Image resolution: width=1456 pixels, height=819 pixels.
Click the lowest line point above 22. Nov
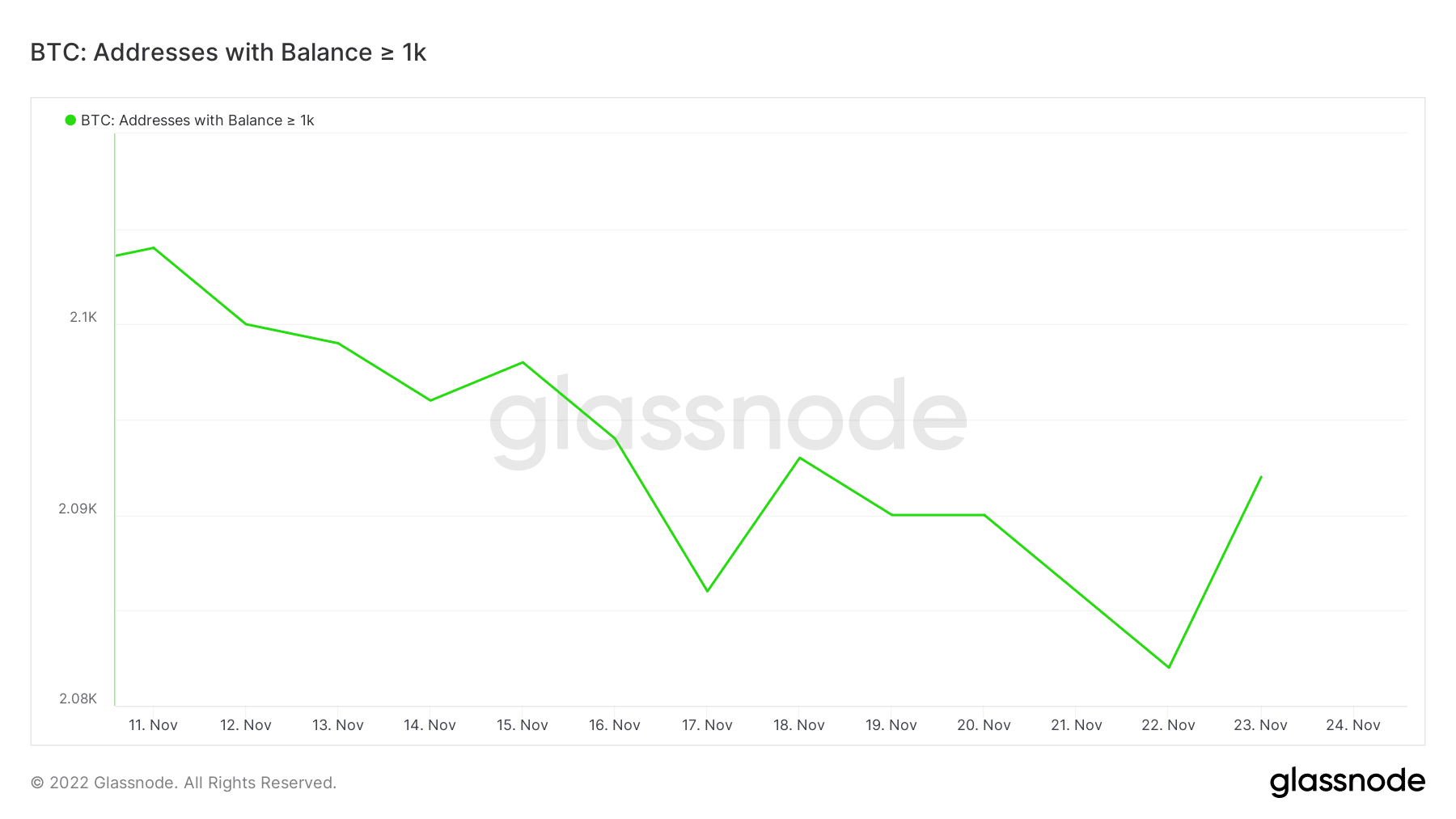tap(1169, 667)
